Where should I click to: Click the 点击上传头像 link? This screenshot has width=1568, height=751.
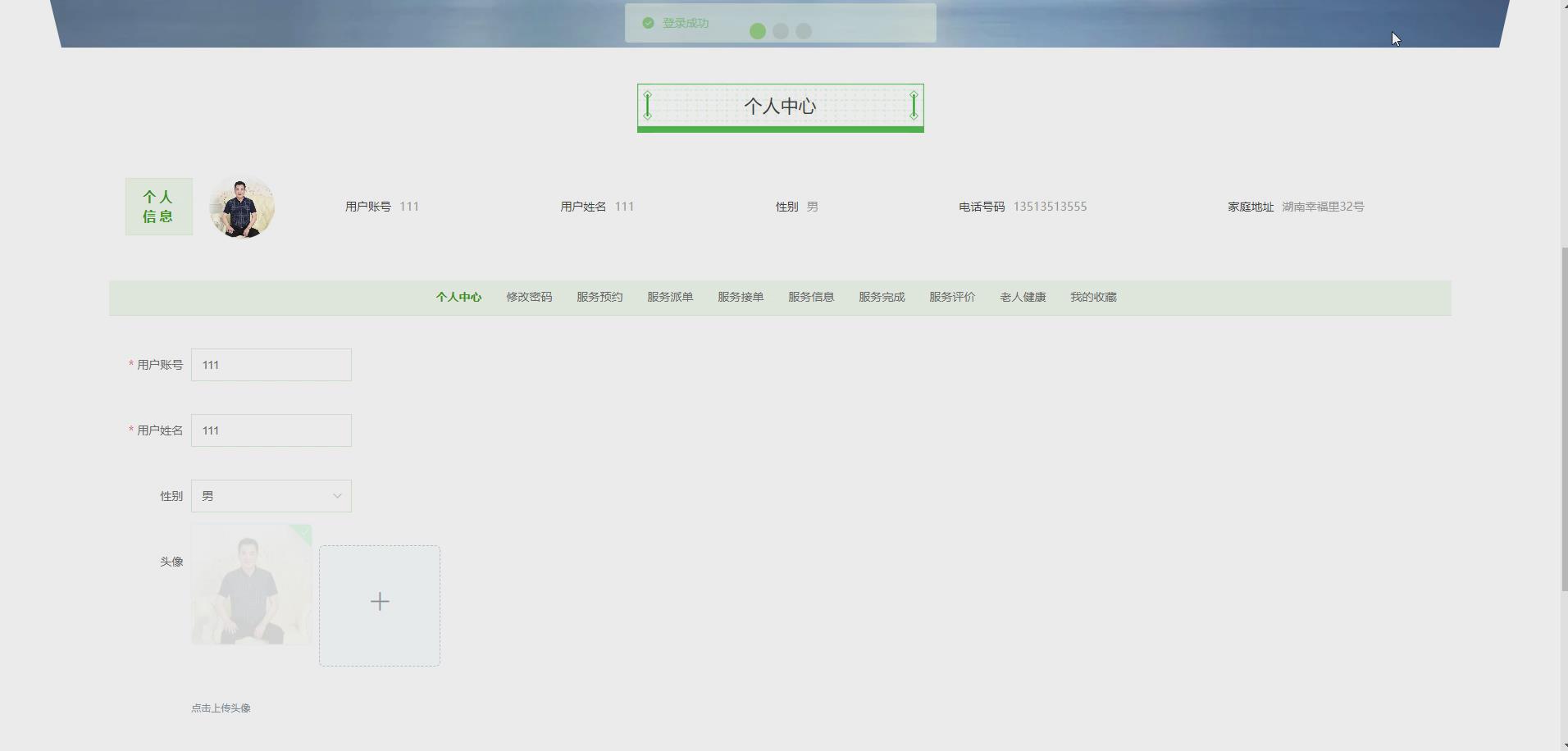point(221,708)
